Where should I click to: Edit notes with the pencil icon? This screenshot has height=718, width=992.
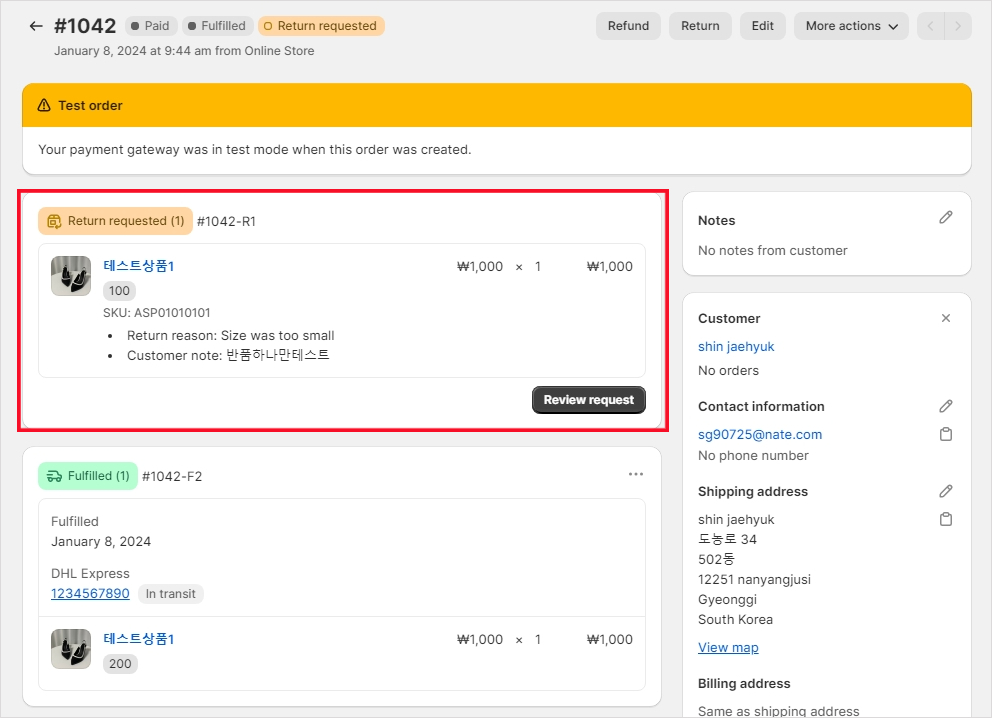tap(946, 218)
